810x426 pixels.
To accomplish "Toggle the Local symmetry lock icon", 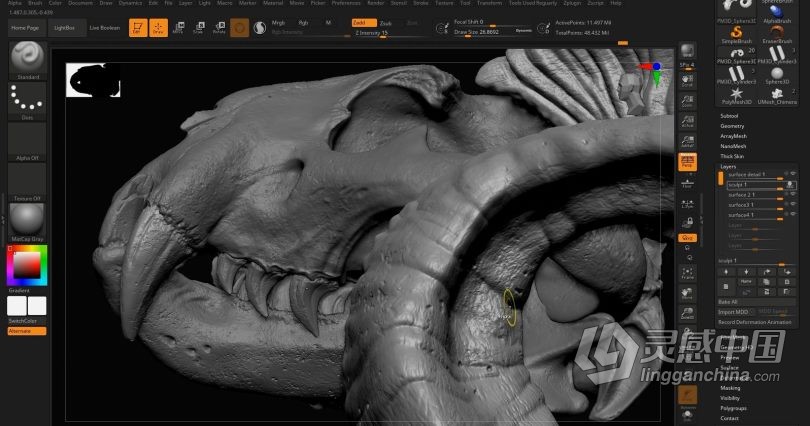I will tap(687, 223).
